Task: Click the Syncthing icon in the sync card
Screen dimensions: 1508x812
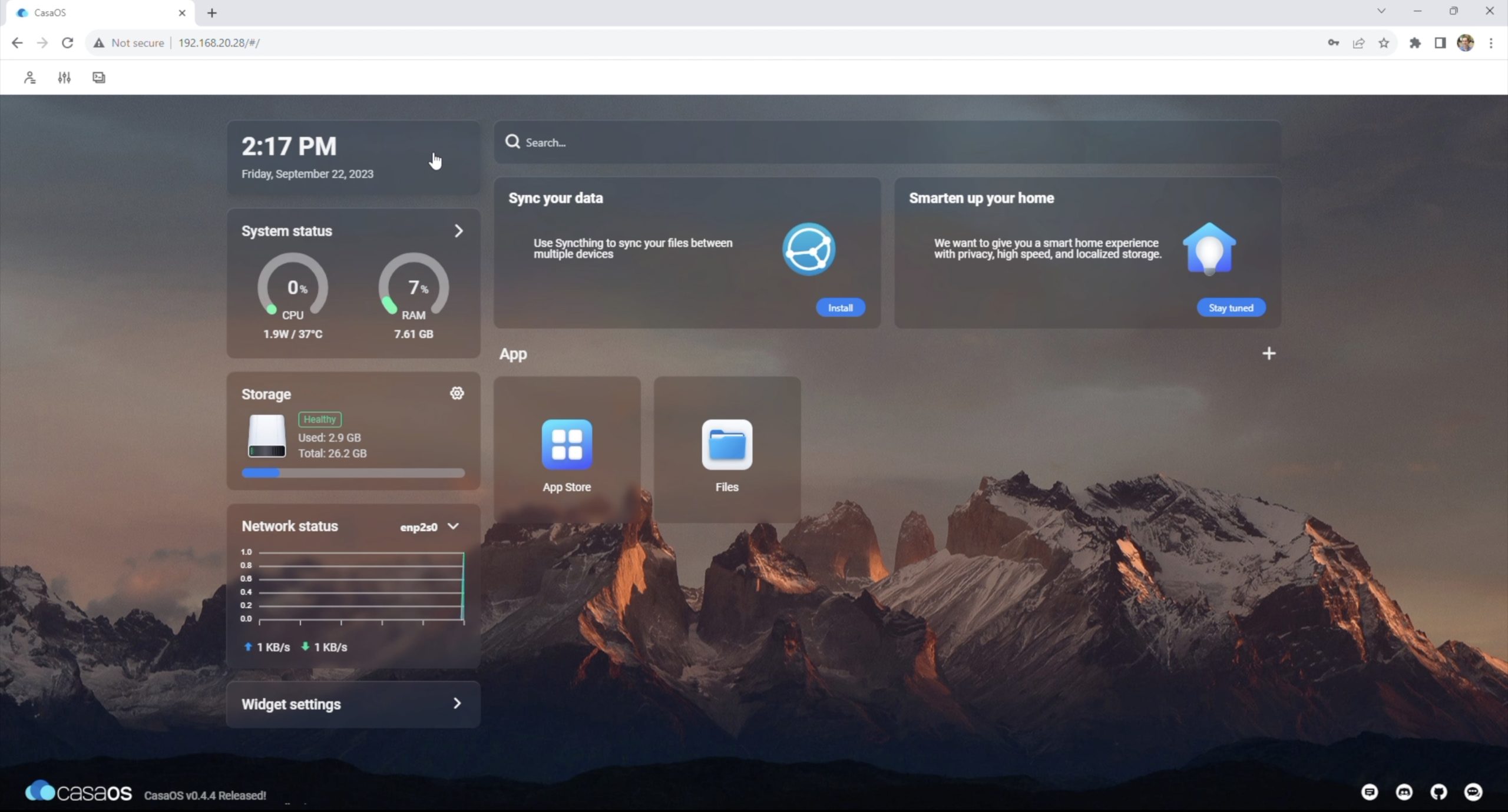Action: click(809, 249)
